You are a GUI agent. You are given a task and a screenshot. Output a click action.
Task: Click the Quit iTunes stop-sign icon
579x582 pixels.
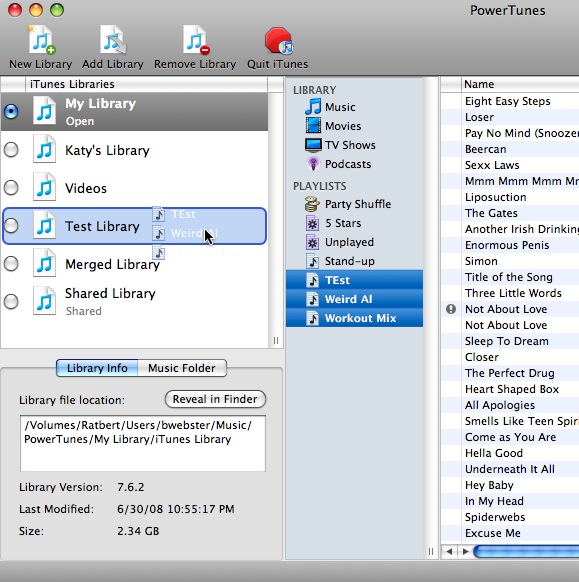(278, 40)
